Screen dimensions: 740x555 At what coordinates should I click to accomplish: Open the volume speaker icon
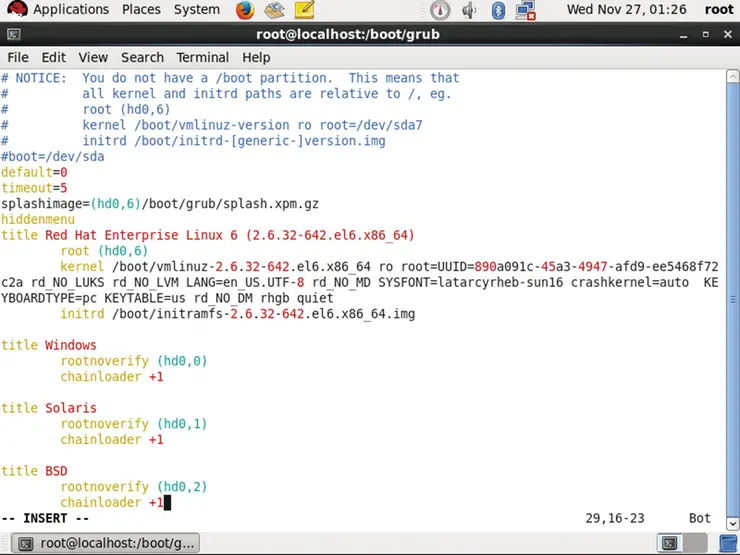tap(470, 10)
